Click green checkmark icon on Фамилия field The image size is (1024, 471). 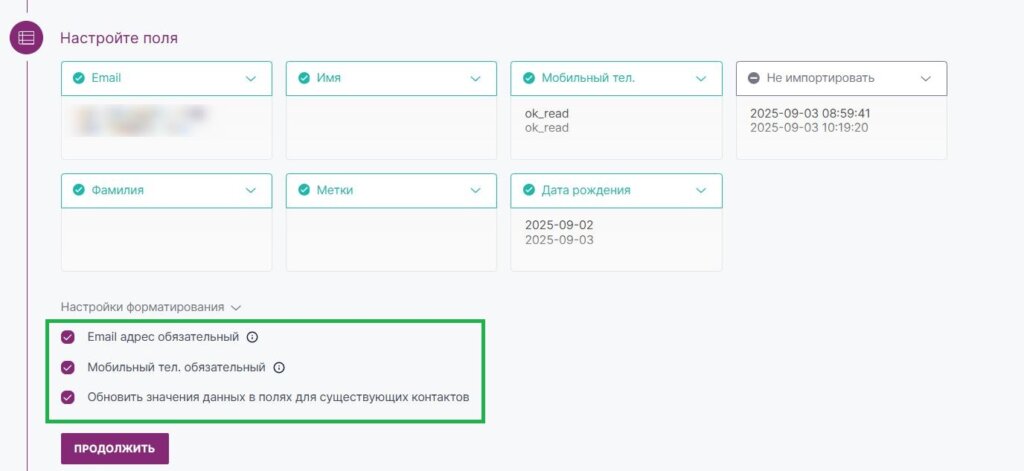click(x=79, y=190)
